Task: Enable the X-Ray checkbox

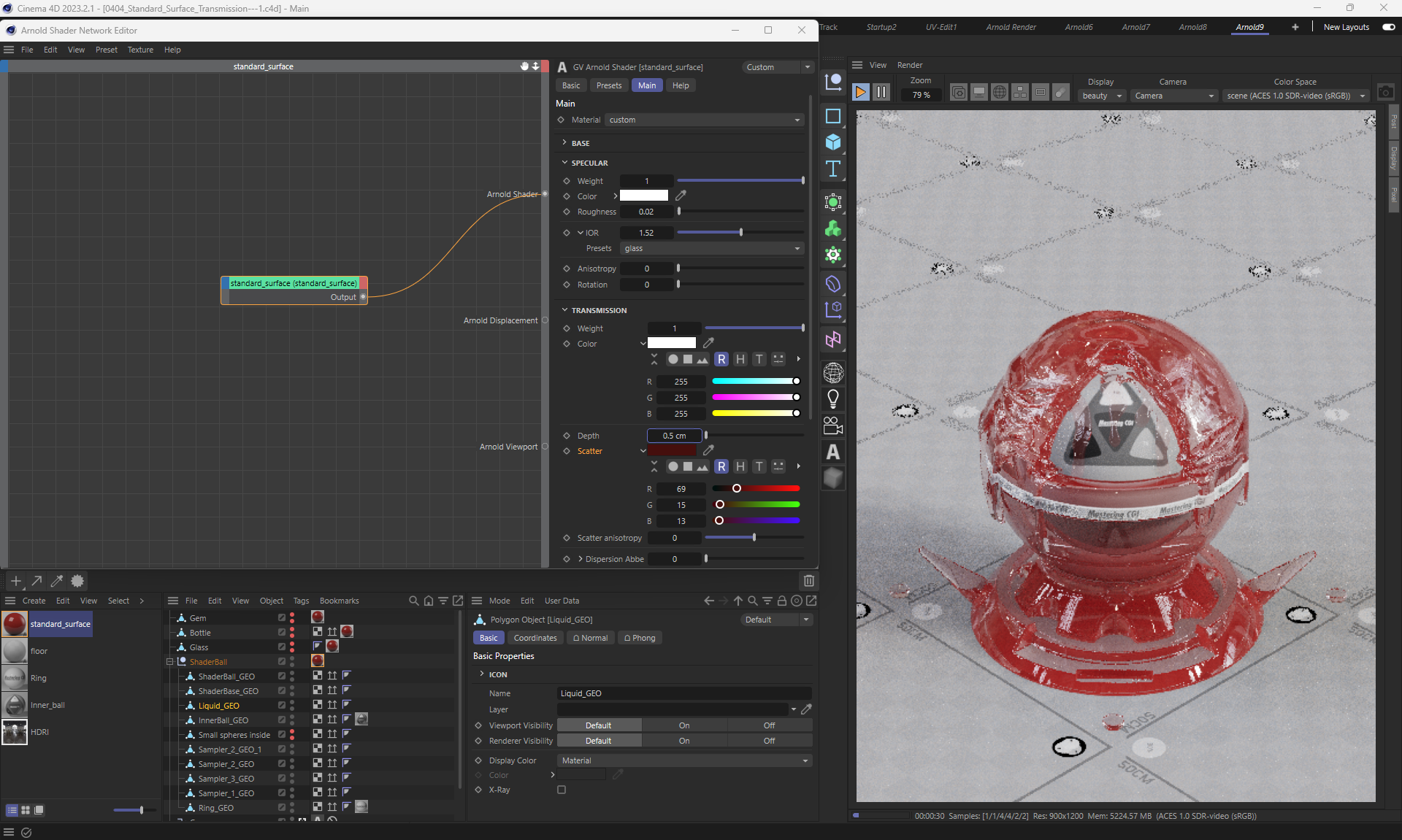Action: pyautogui.click(x=562, y=790)
